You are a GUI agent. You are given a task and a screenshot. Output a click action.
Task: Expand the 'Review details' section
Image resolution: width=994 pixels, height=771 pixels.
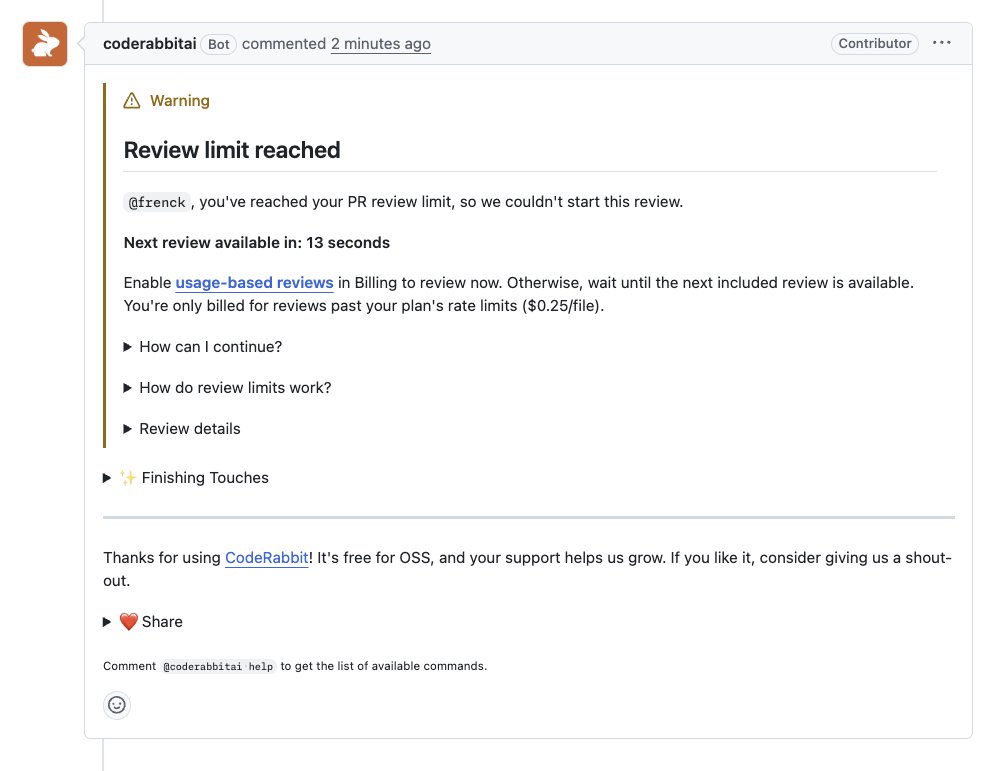tap(182, 429)
